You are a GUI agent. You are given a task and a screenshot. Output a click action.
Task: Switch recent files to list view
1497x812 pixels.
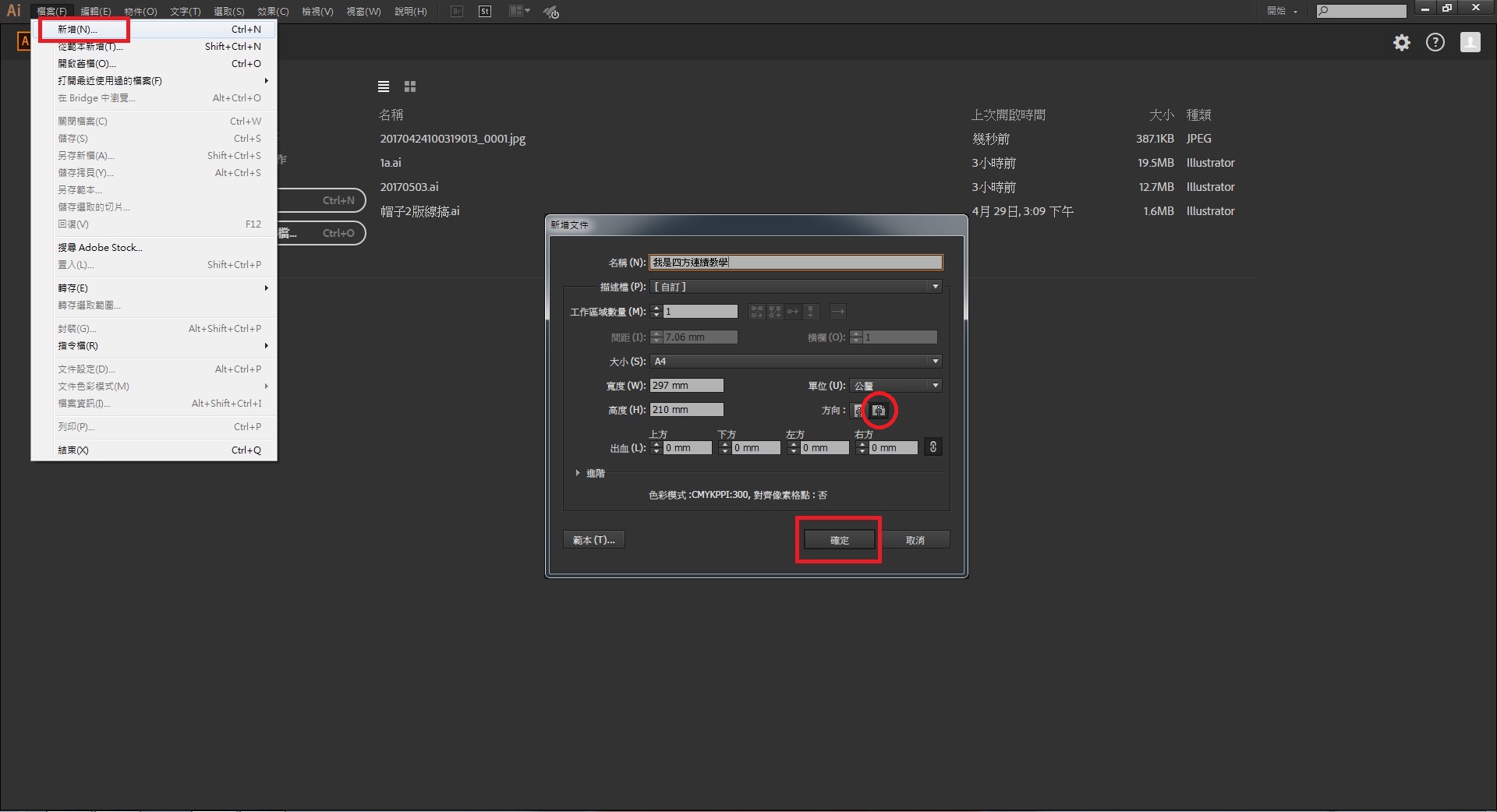tap(384, 86)
